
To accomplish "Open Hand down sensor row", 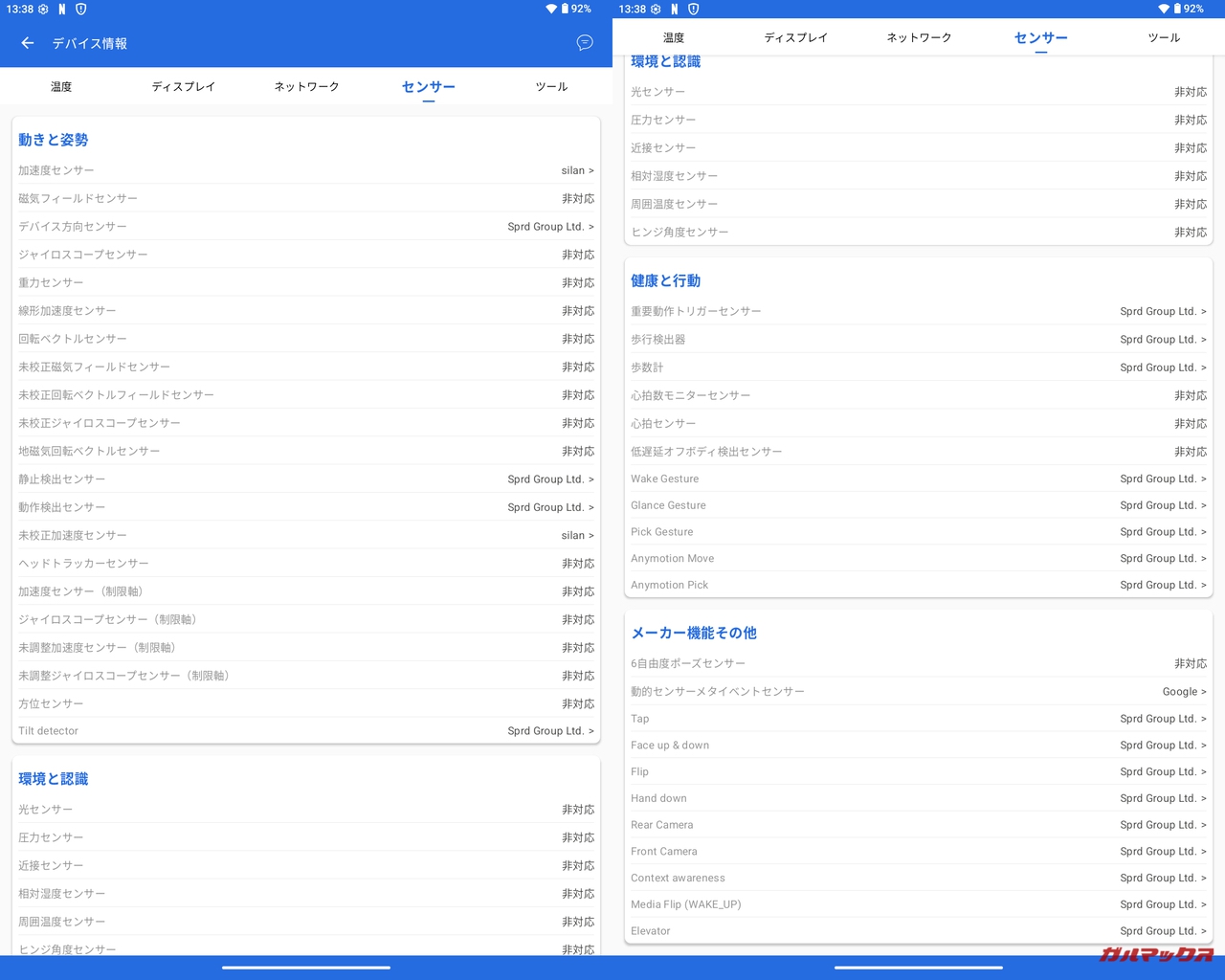I will click(919, 798).
